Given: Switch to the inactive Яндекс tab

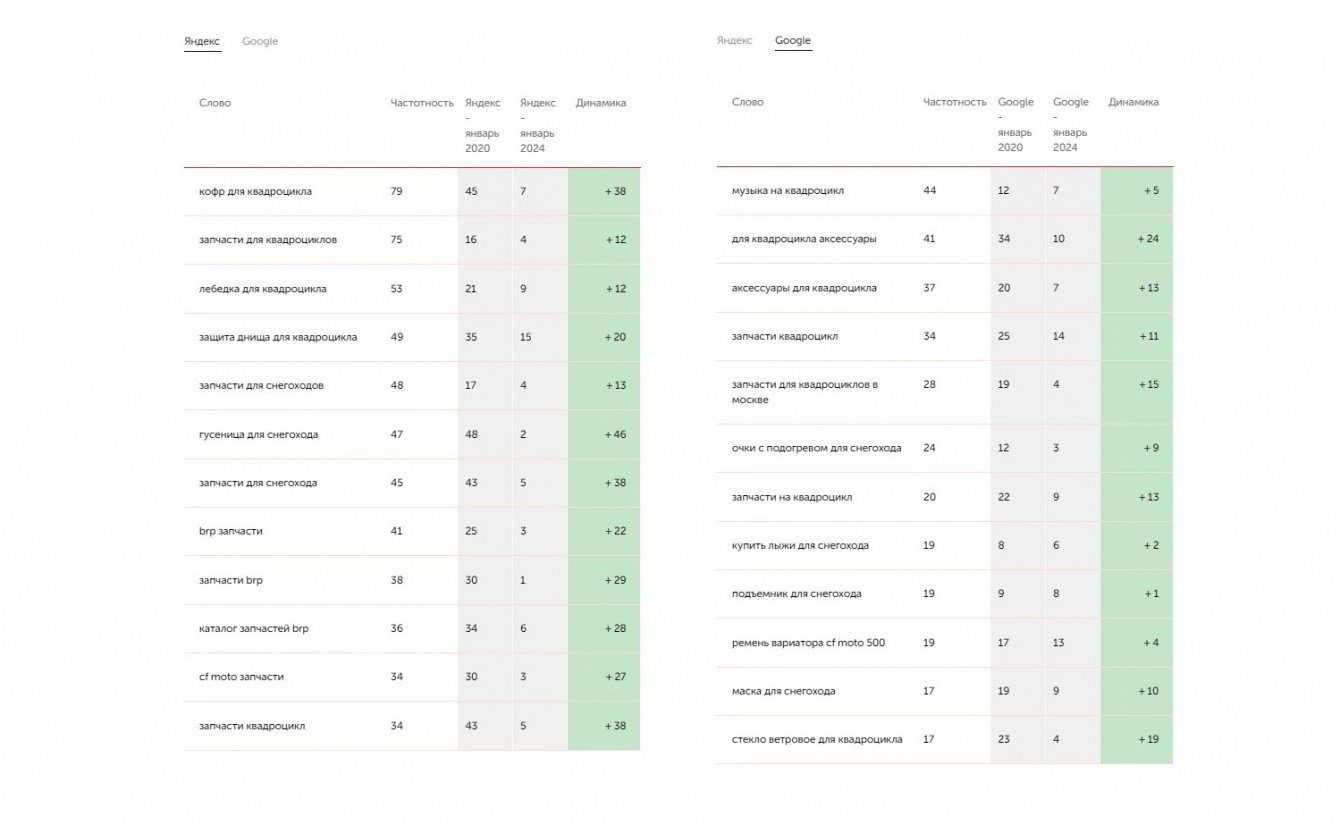Looking at the screenshot, I should tap(734, 41).
